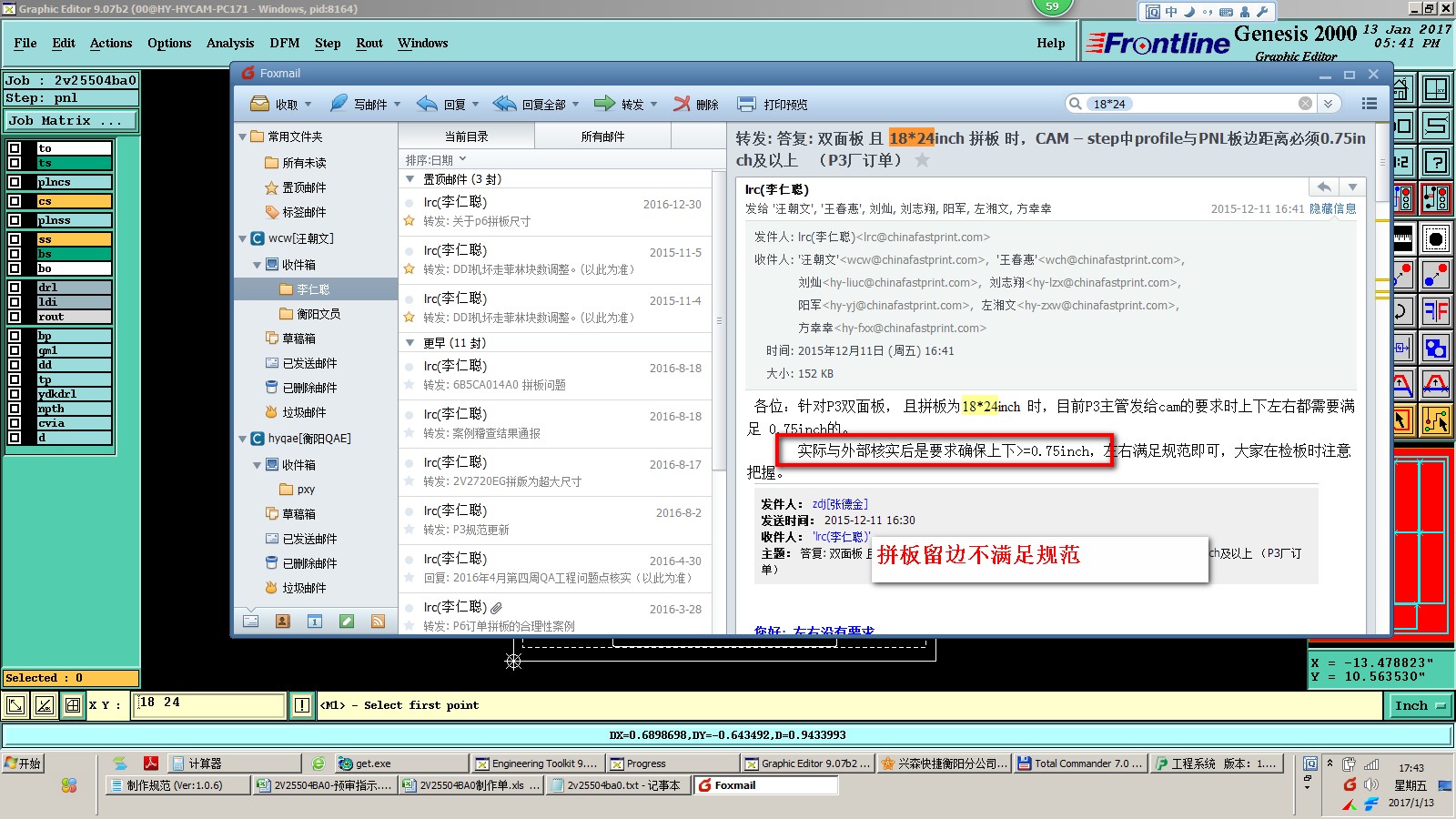Click the Genesis blue overlapping shapes tool
Screen dimensions: 1456x819
(x=1436, y=349)
